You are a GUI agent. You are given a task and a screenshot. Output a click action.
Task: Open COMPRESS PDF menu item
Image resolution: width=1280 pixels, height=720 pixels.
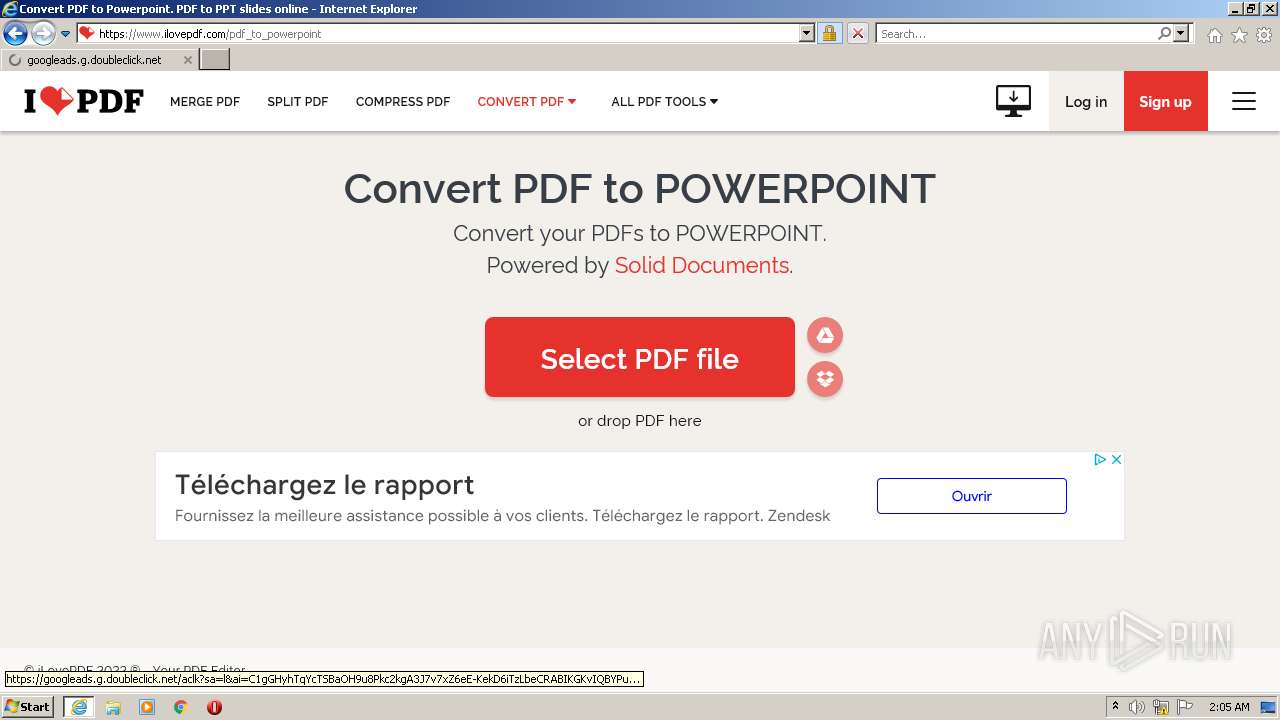point(403,101)
